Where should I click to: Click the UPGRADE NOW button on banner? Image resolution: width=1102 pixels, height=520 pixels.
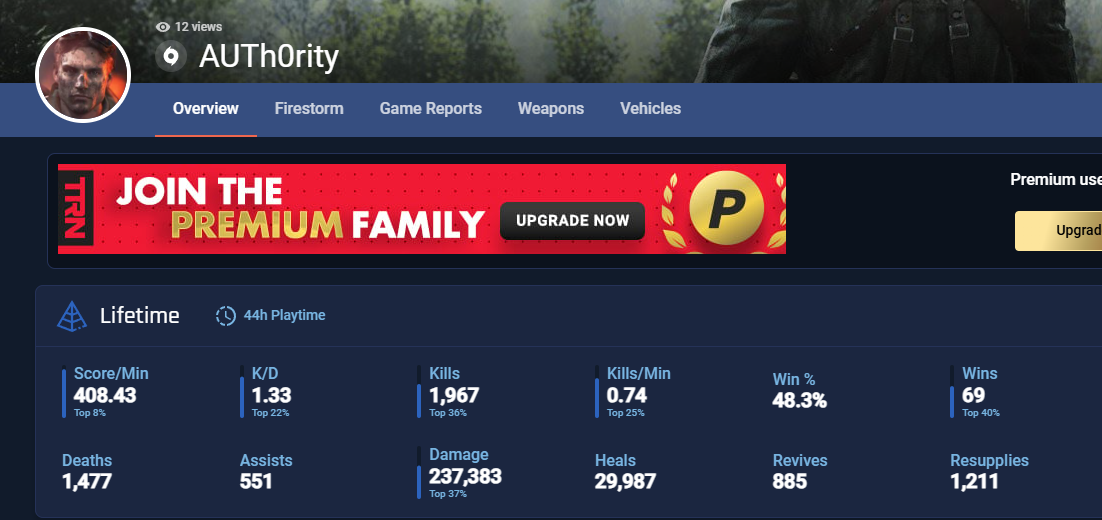pos(572,221)
